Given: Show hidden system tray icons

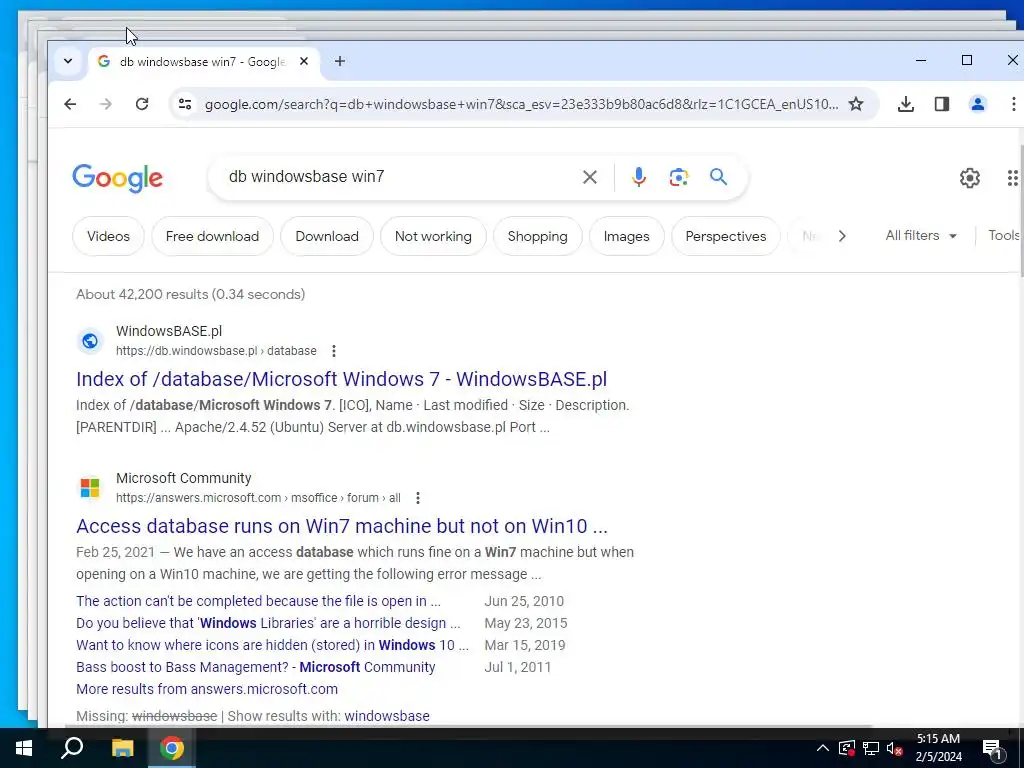Looking at the screenshot, I should [823, 748].
